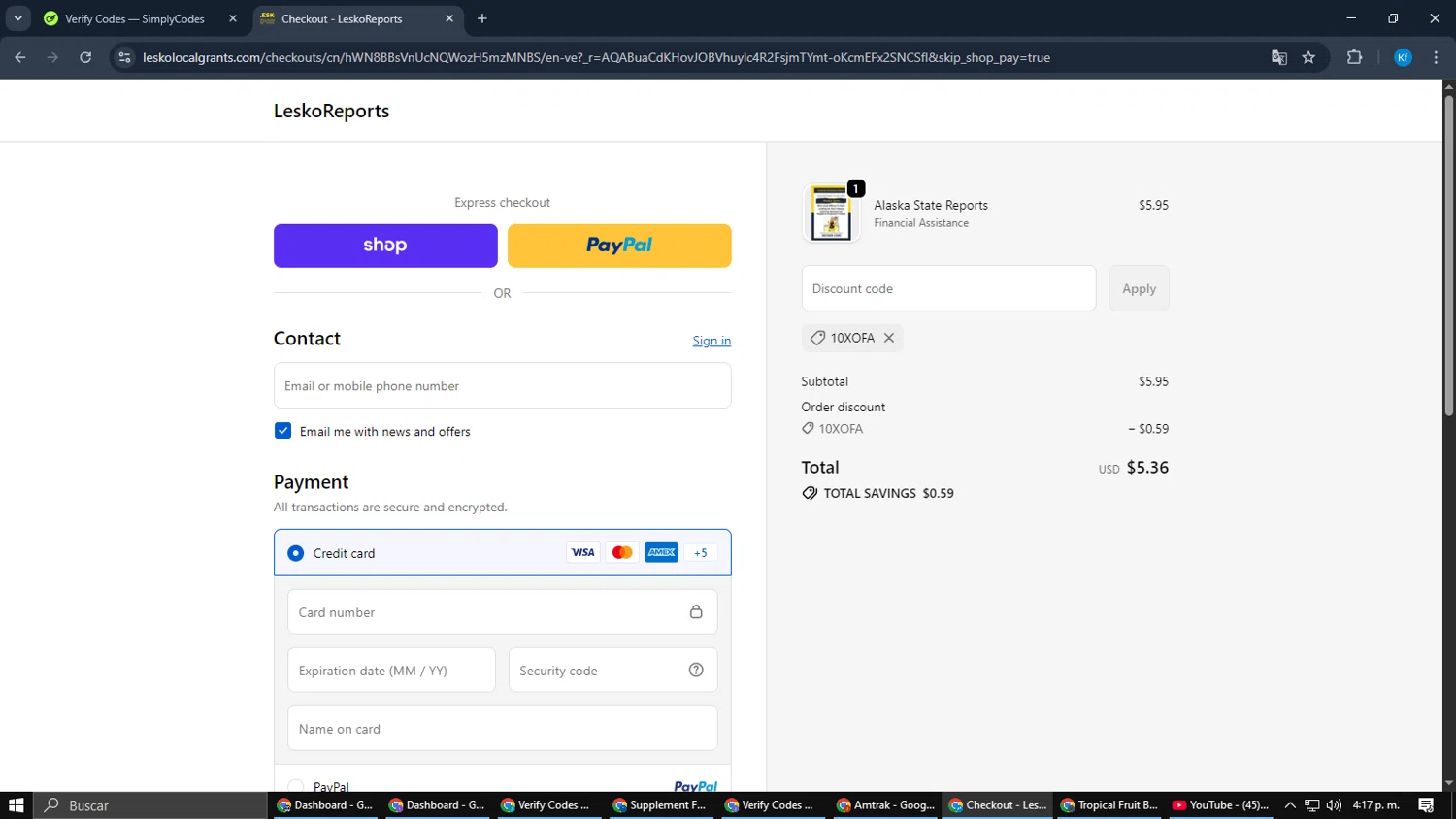Open Chrome three-dot menu
This screenshot has width=1456, height=819.
pos(1436,57)
